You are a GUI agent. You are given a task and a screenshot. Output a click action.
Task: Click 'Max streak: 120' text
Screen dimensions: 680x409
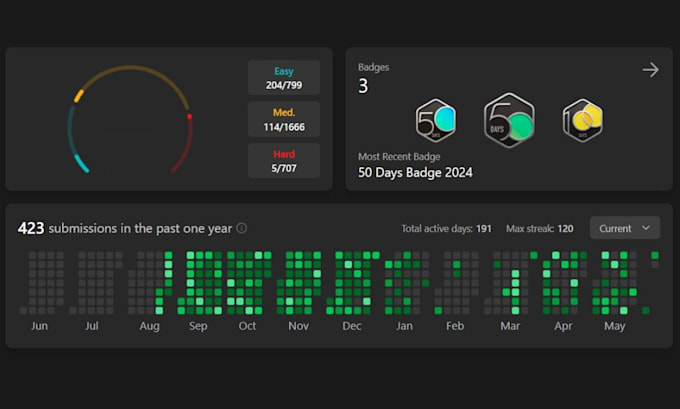tap(539, 229)
